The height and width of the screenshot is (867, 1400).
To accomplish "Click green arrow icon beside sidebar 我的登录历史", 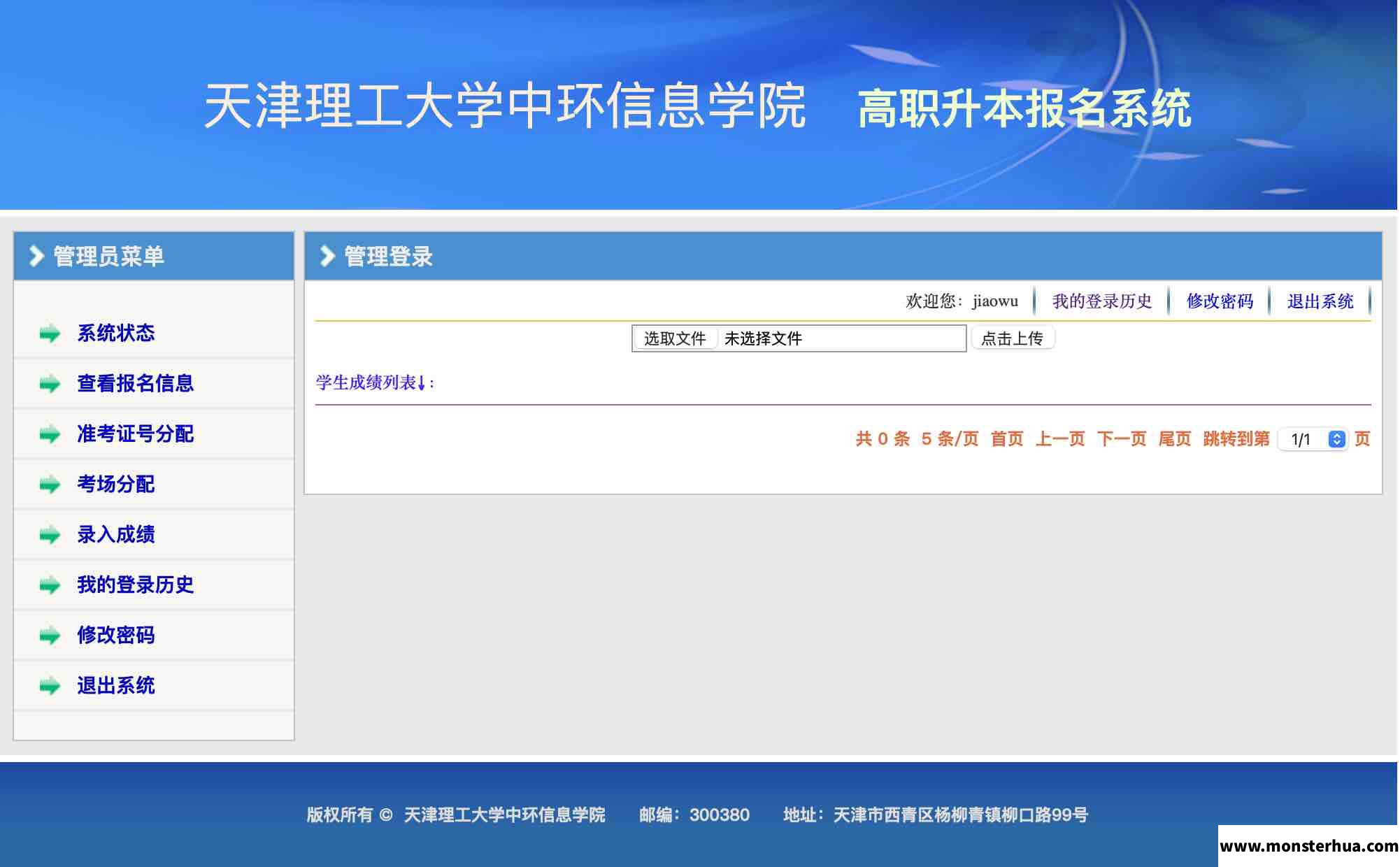I will click(x=50, y=585).
